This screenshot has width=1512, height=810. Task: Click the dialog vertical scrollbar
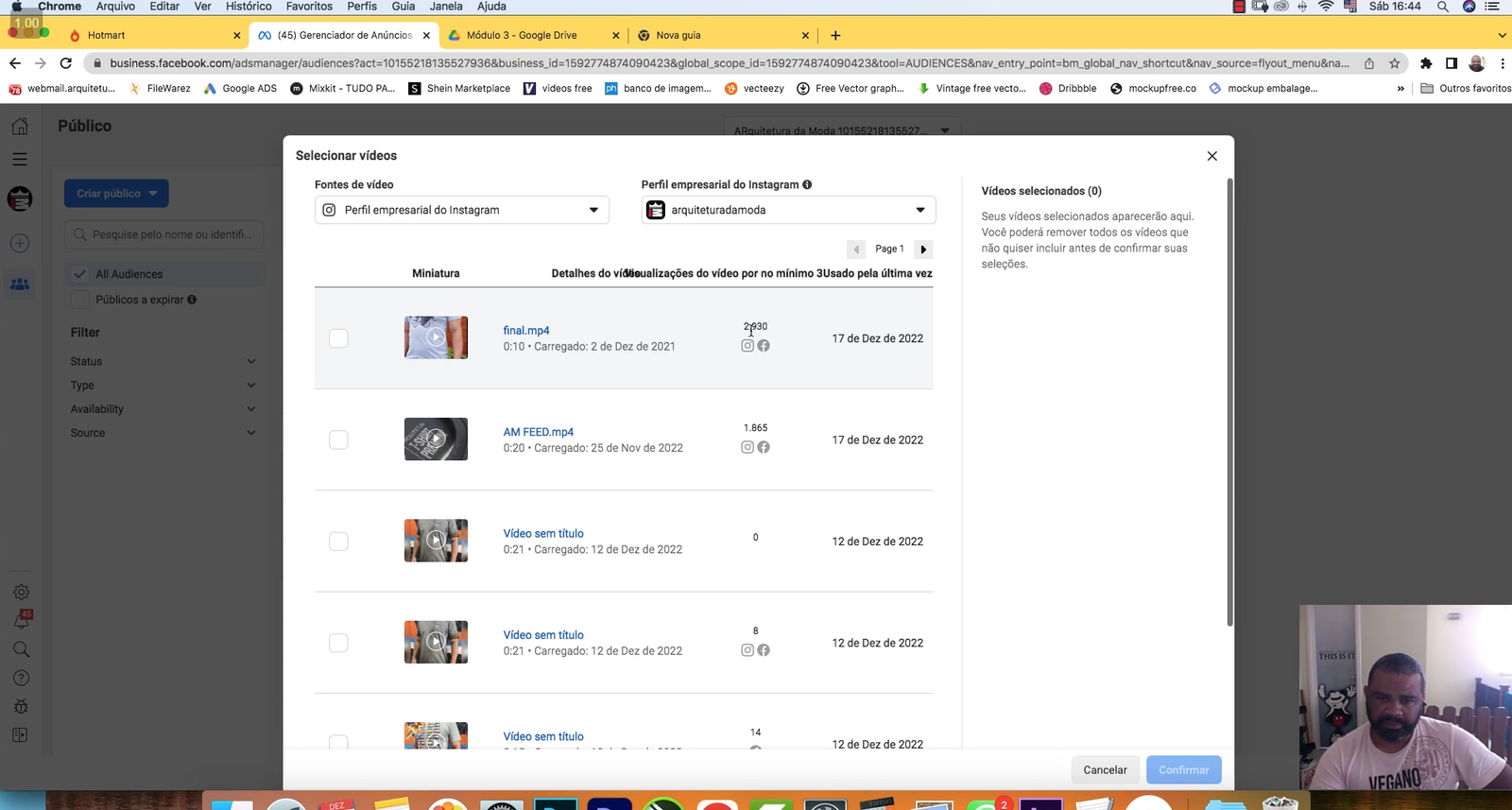(1229, 402)
